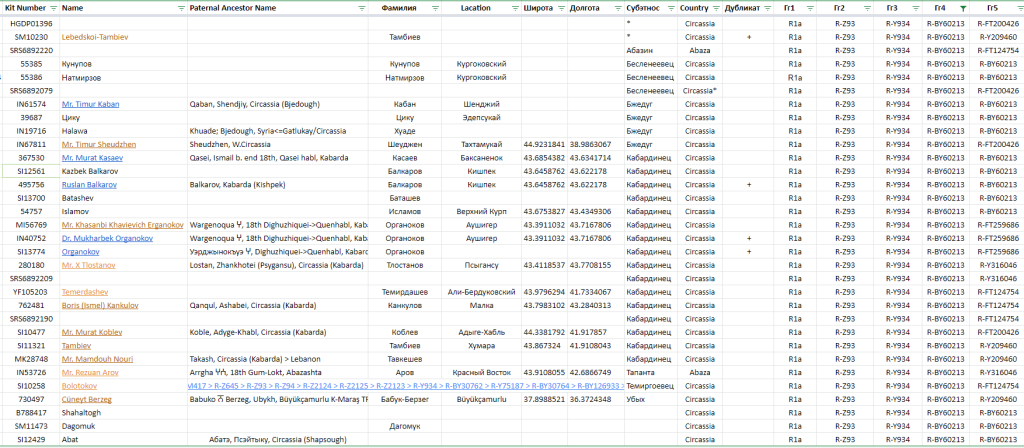Viewport: 1024px width, 448px height.
Task: Select the Темиргоевец subethnos cell
Action: point(650,385)
